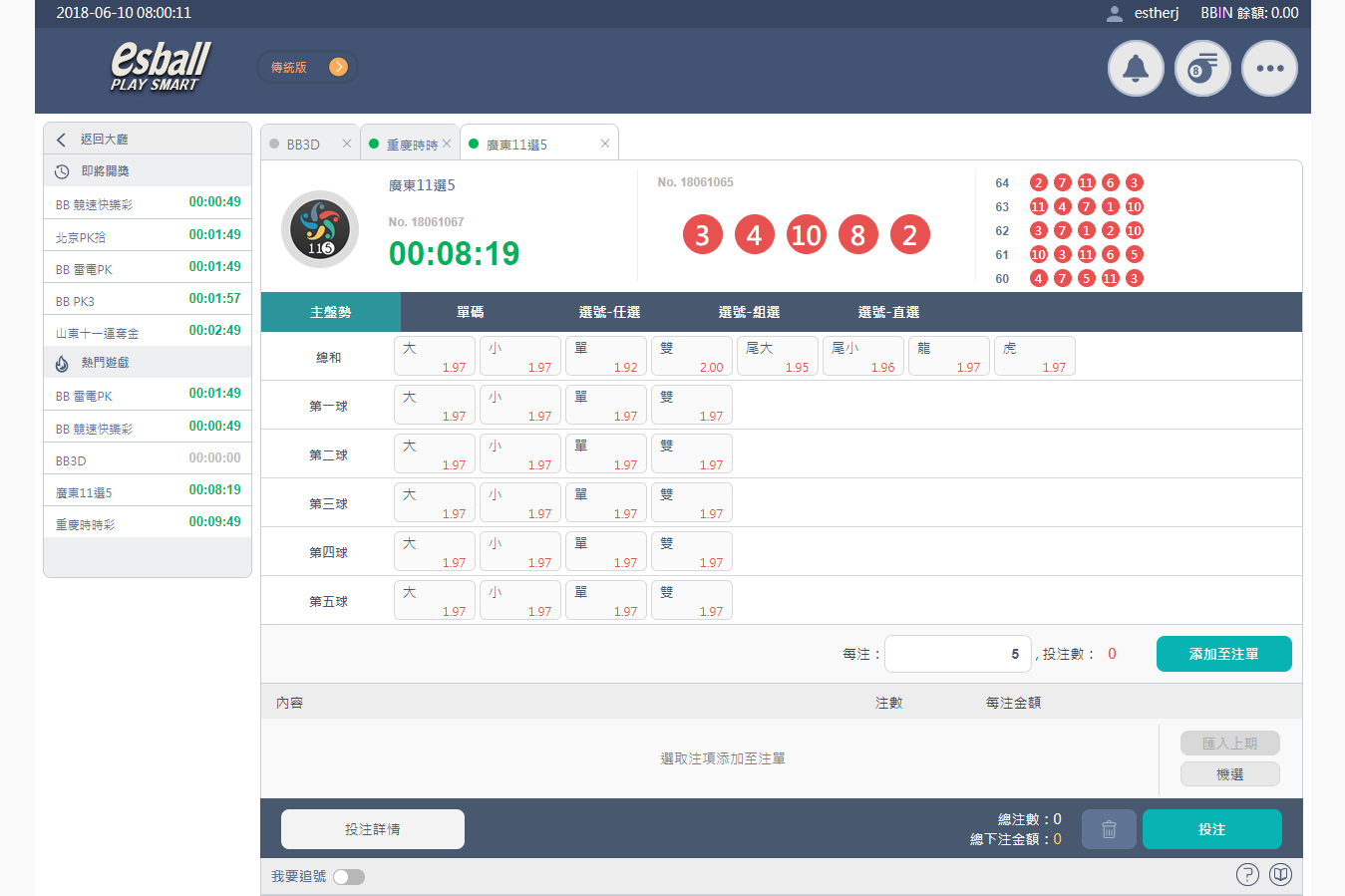Open the three-dots more menu

click(x=1269, y=69)
